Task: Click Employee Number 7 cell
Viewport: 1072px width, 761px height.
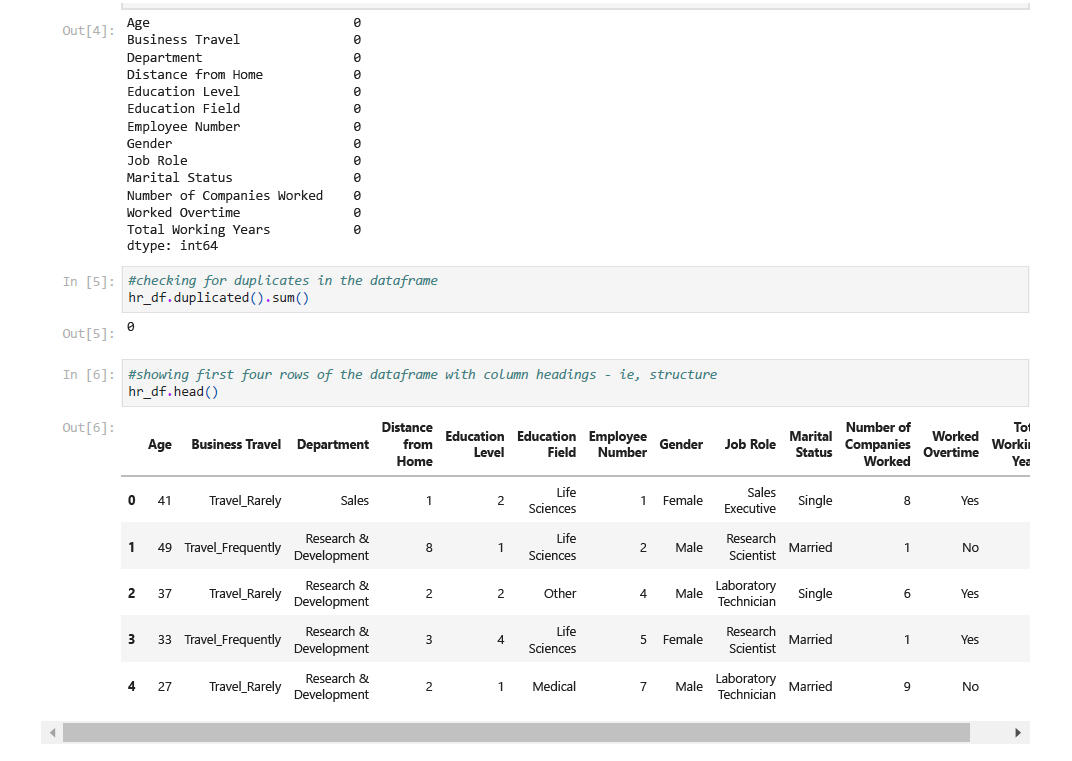Action: tap(643, 686)
